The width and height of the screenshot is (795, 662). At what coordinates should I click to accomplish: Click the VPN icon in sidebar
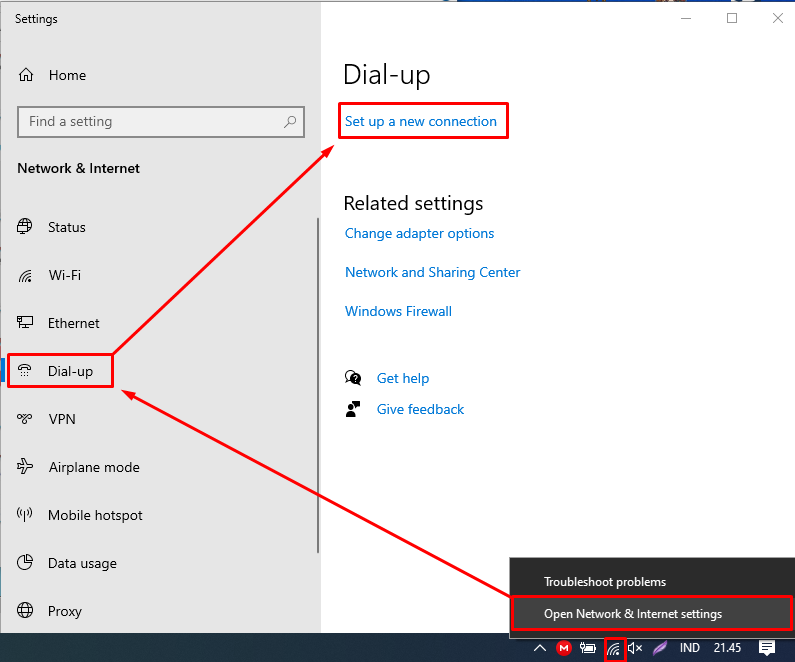click(25, 419)
